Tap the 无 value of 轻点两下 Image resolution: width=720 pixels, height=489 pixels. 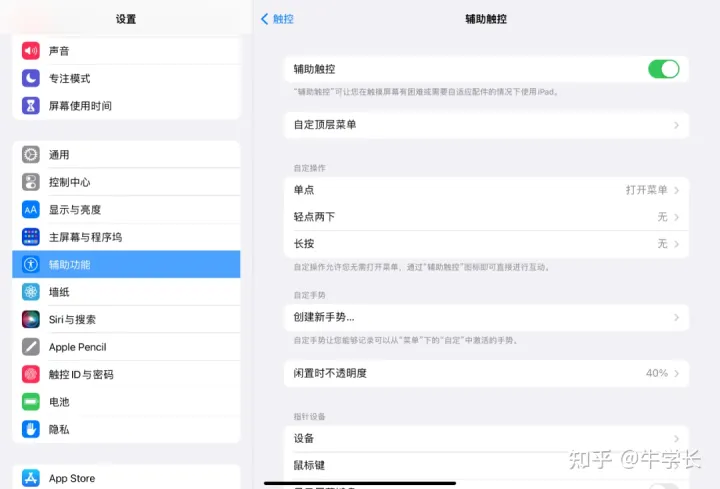662,217
